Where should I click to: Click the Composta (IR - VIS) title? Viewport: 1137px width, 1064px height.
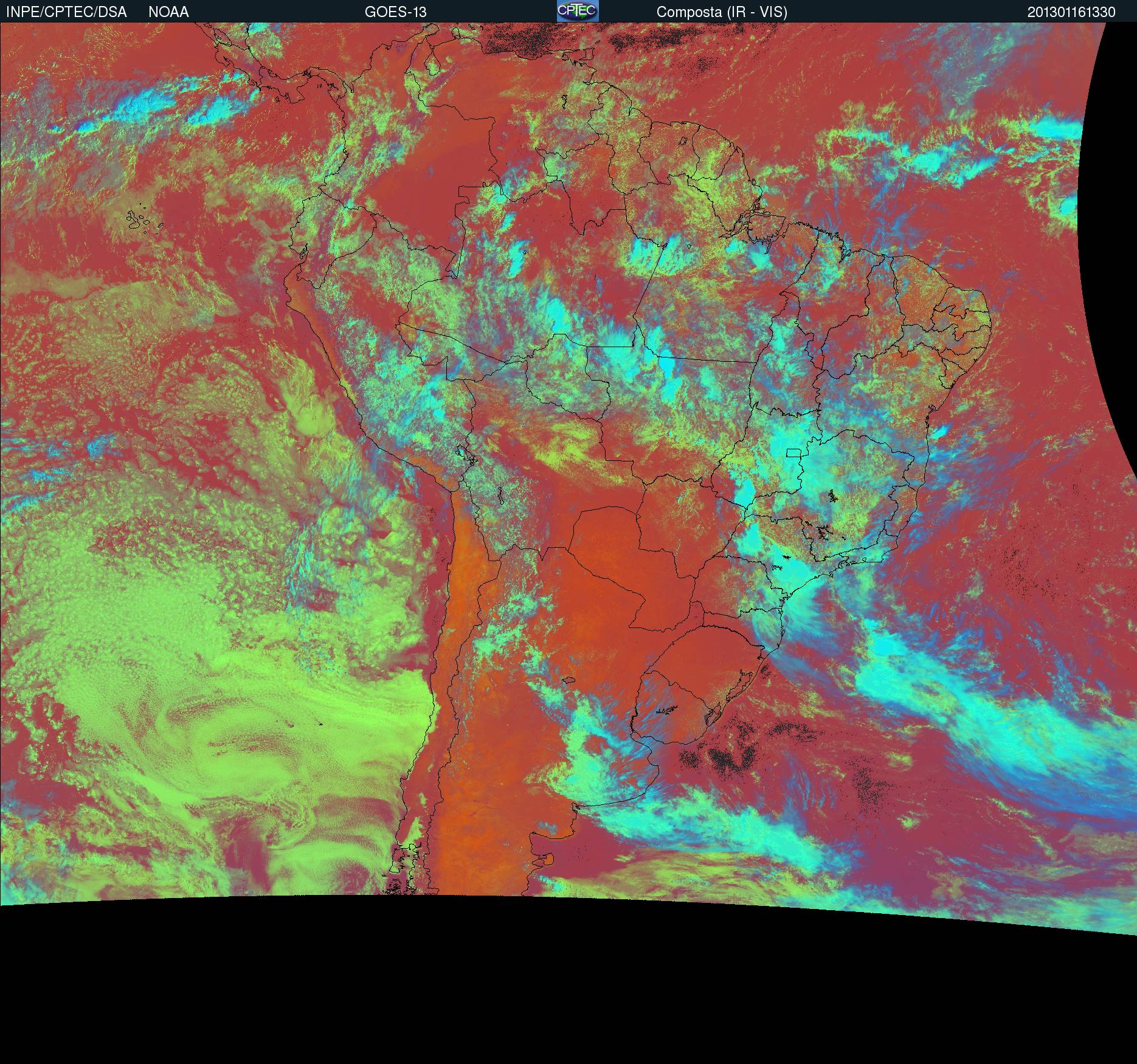(722, 12)
